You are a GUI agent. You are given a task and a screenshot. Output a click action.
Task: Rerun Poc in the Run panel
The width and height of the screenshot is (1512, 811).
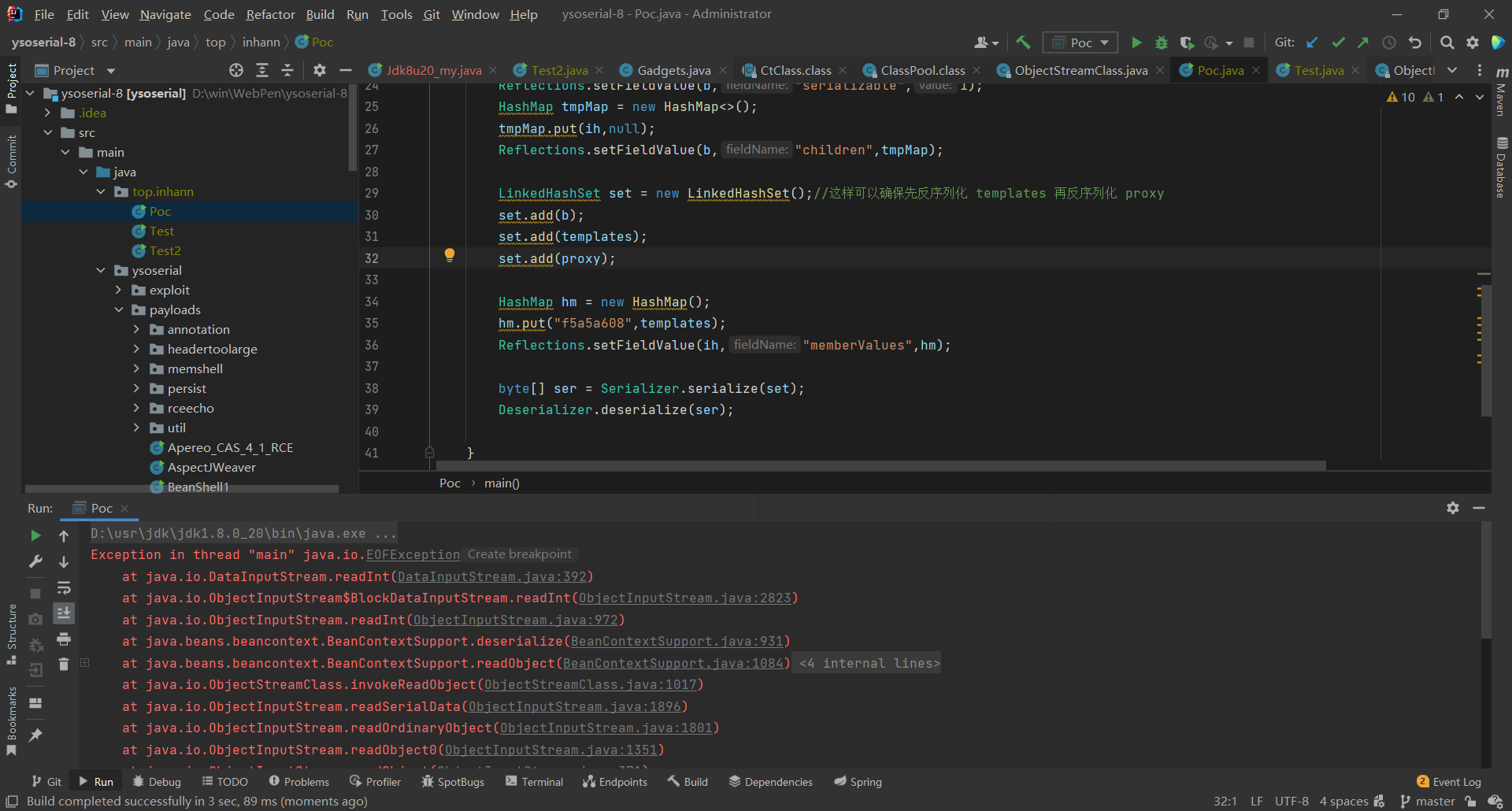tap(35, 535)
